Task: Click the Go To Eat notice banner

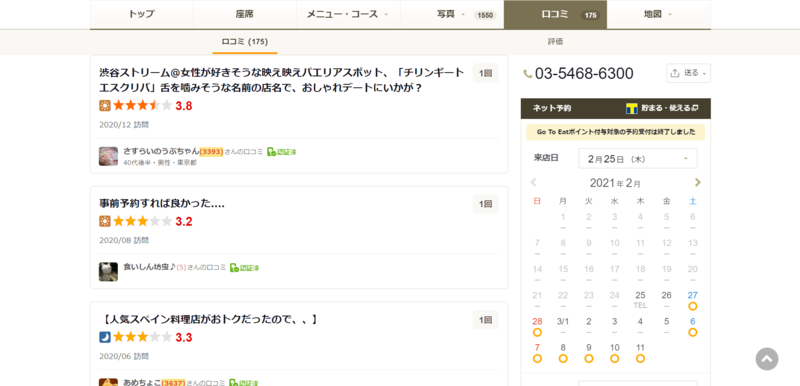Action: pyautogui.click(x=615, y=132)
